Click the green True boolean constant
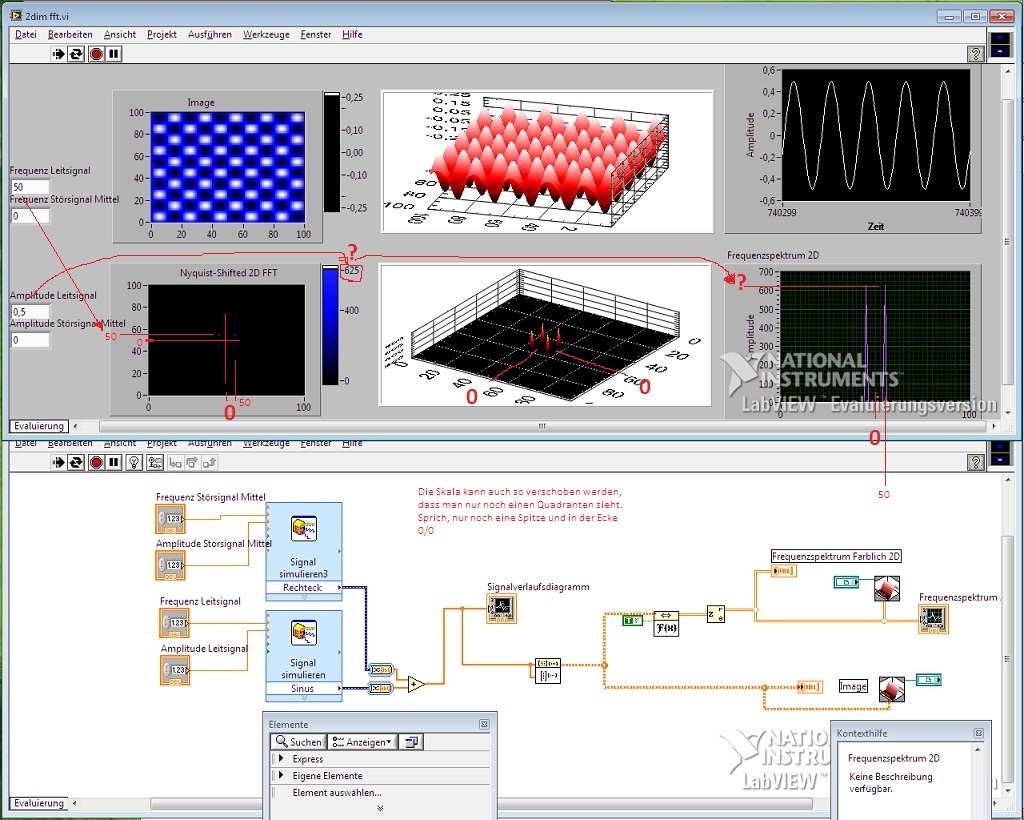 tap(632, 620)
